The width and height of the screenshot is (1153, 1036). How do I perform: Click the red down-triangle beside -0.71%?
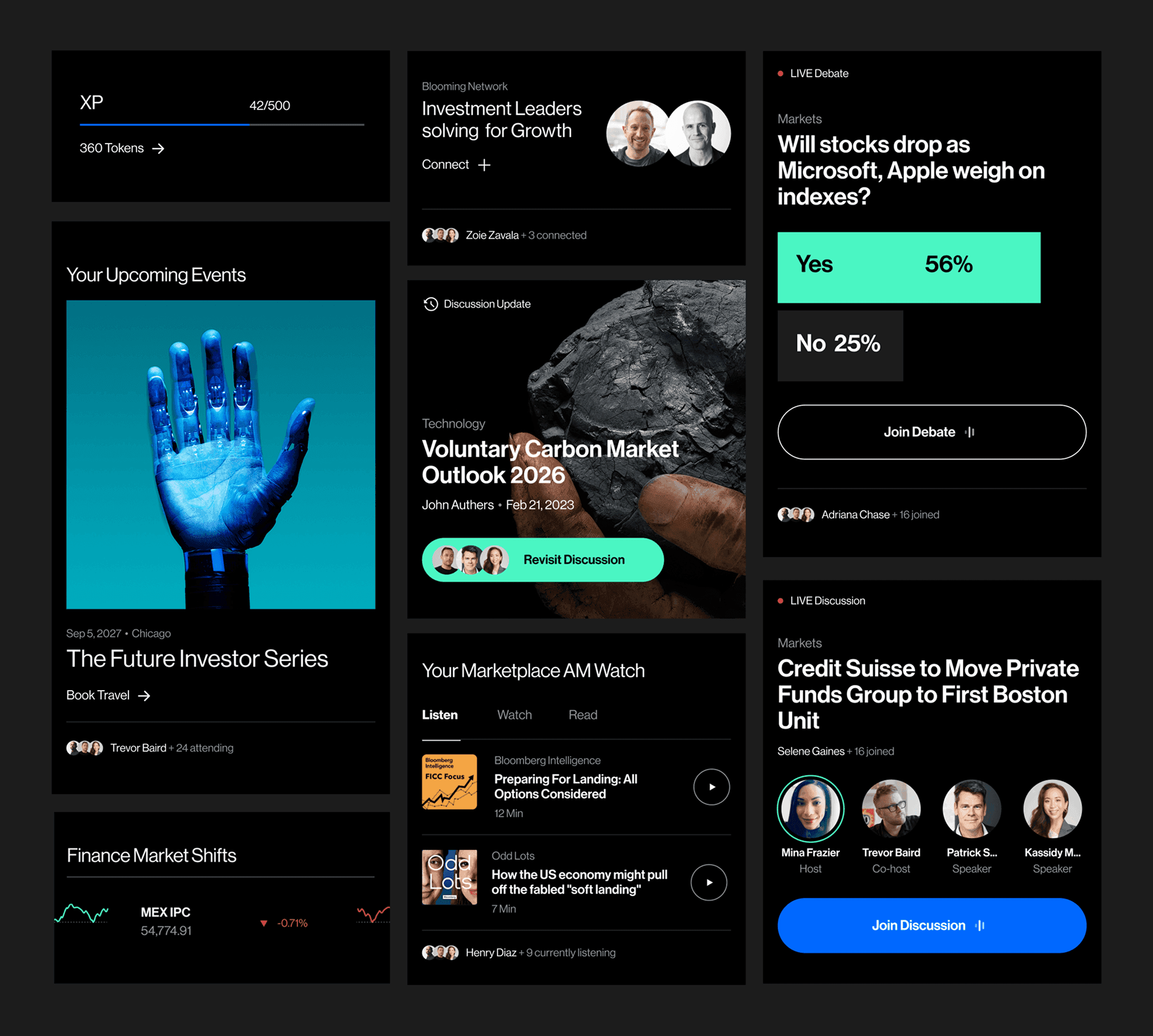coord(264,923)
